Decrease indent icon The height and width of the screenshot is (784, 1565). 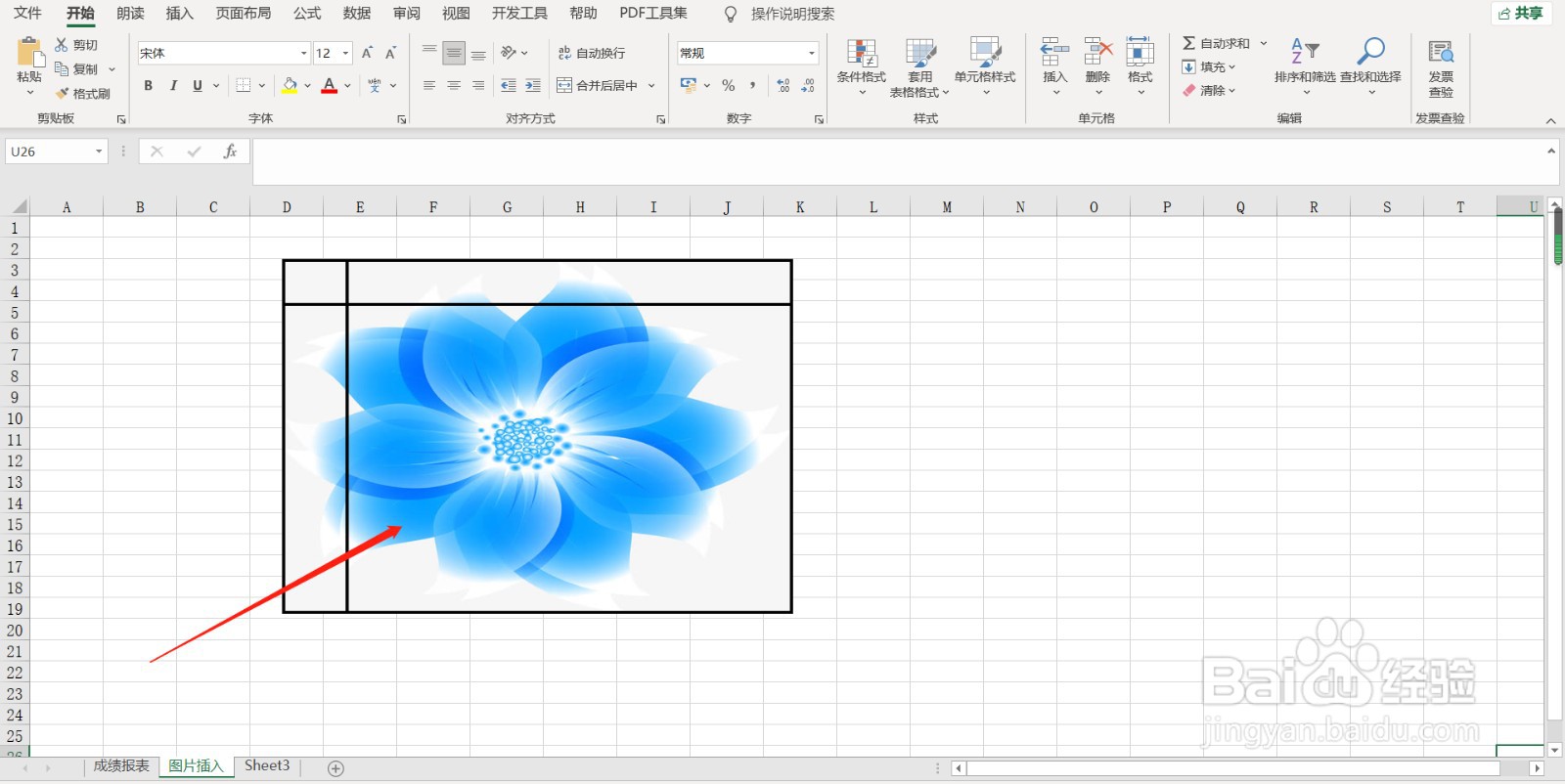pyautogui.click(x=509, y=86)
